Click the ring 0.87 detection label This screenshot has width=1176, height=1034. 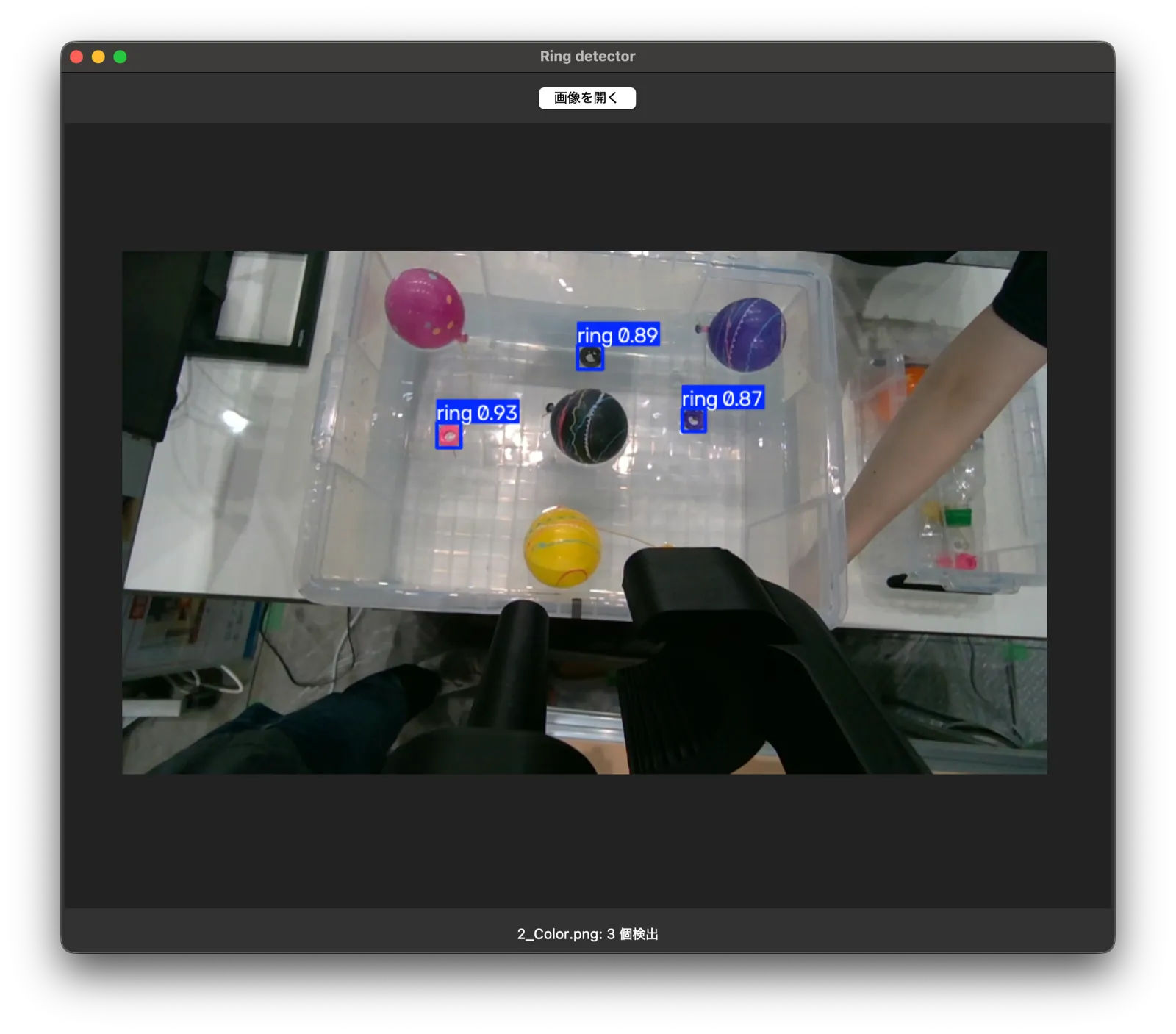[723, 398]
